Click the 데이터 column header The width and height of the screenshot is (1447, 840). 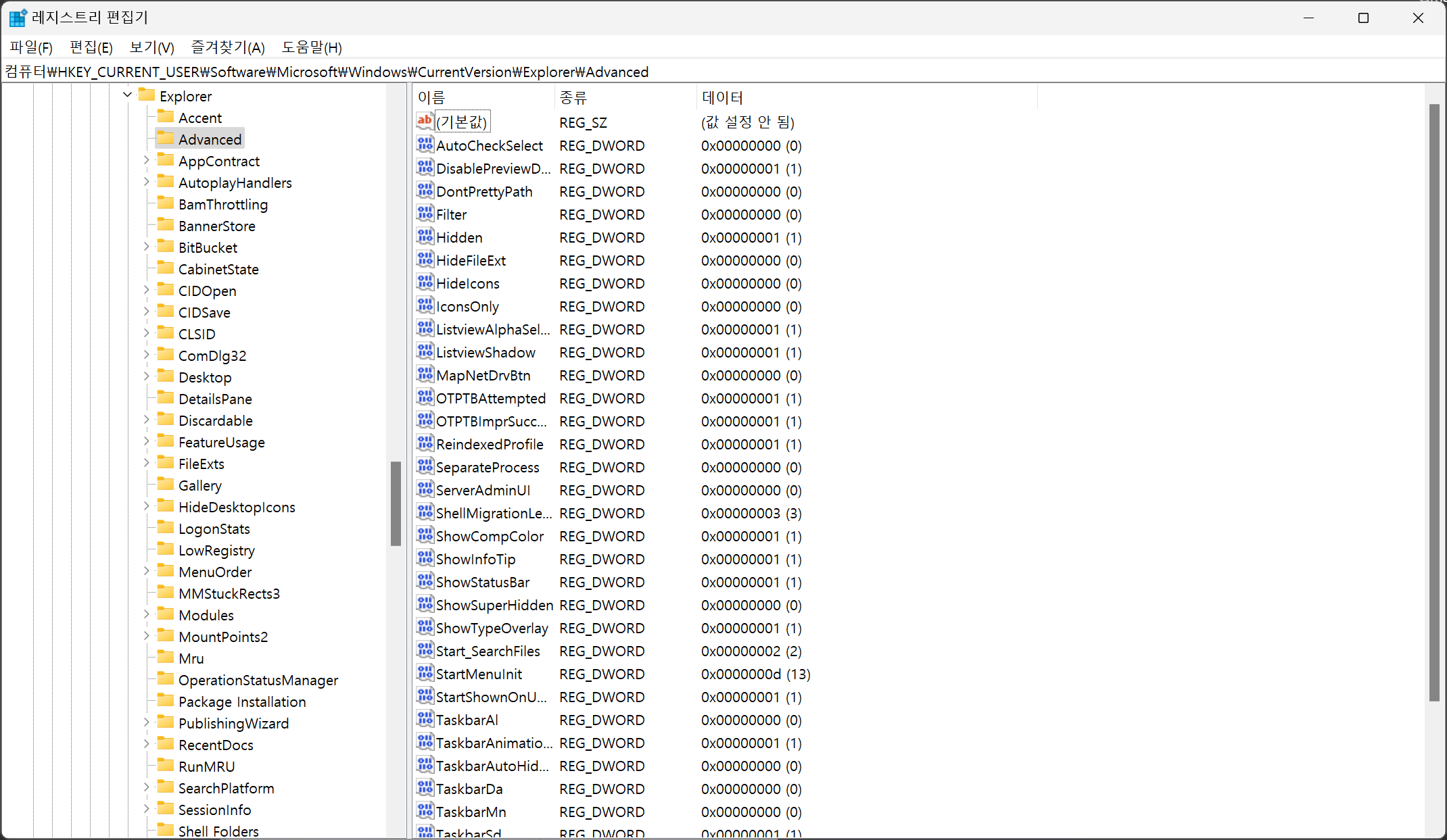click(865, 97)
